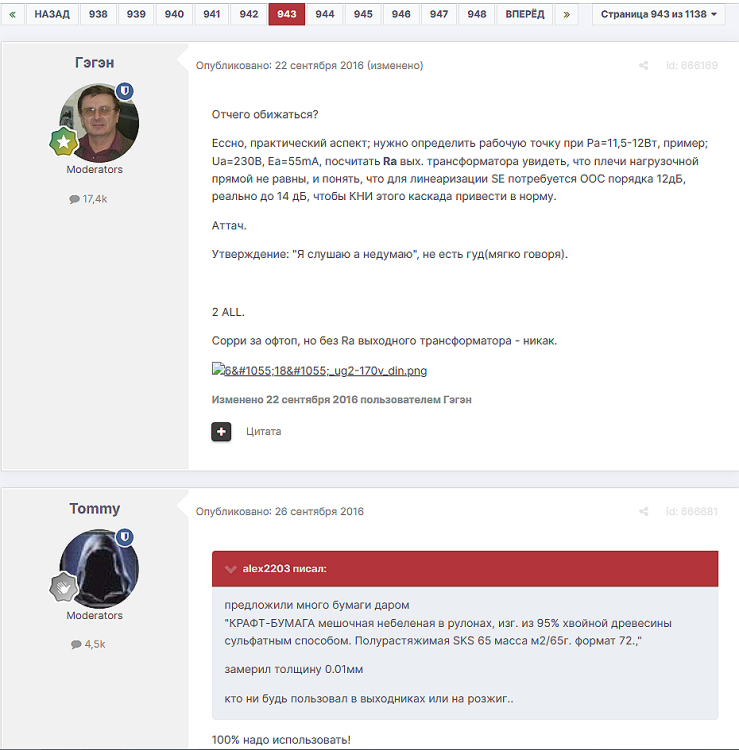Click the ВПЕРЁД next page button
This screenshot has height=750, width=739.
[x=525, y=15]
